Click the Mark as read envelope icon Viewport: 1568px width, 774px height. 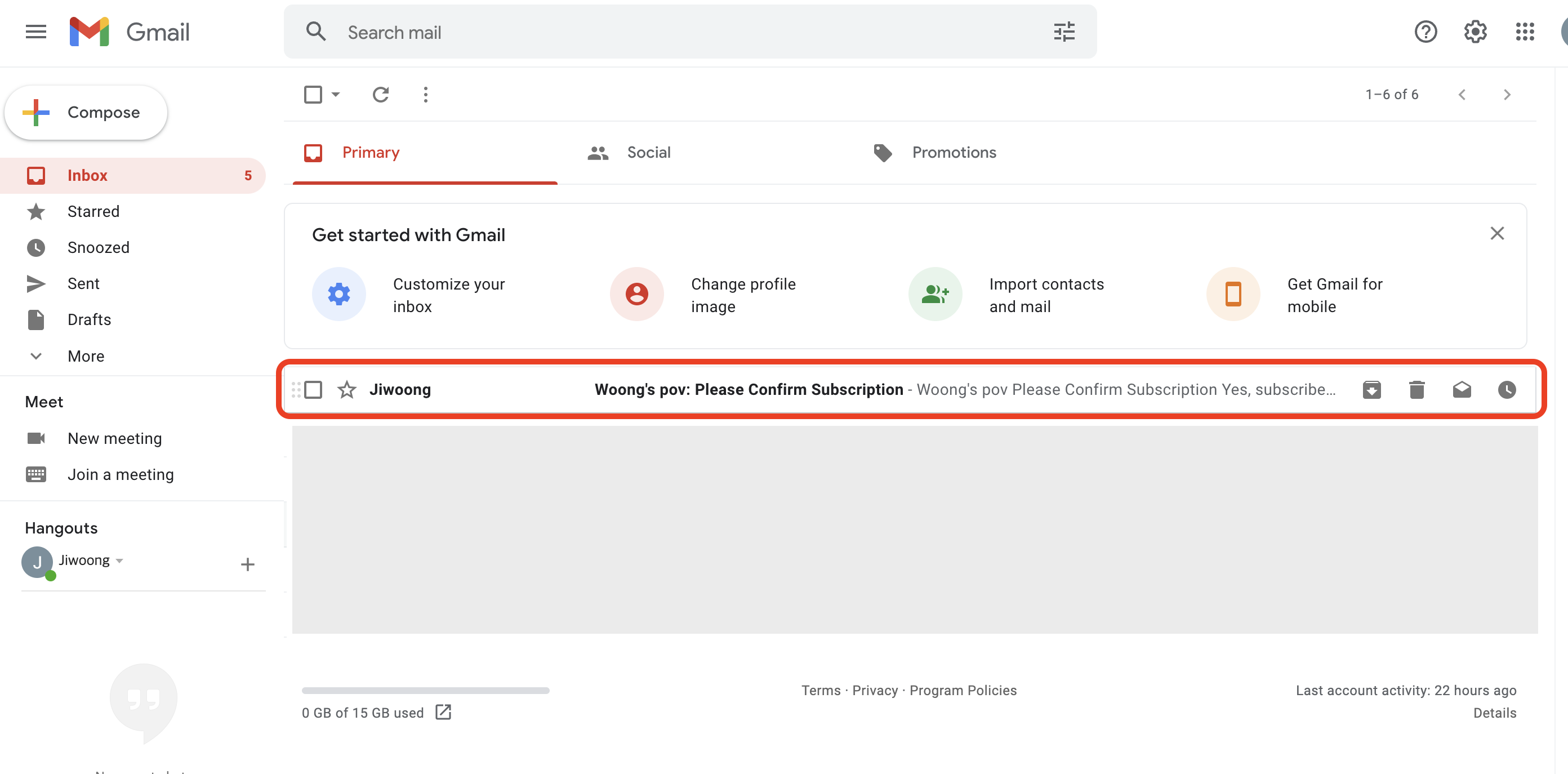click(x=1462, y=390)
